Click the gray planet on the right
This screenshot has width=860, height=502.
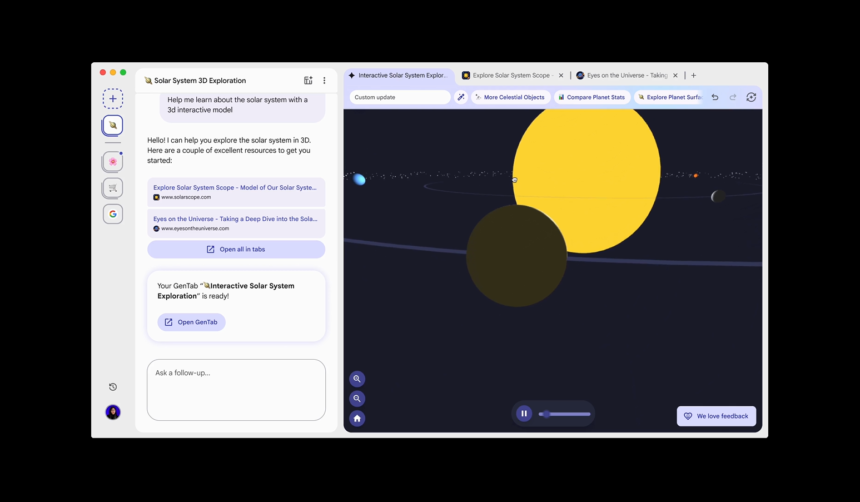click(717, 196)
